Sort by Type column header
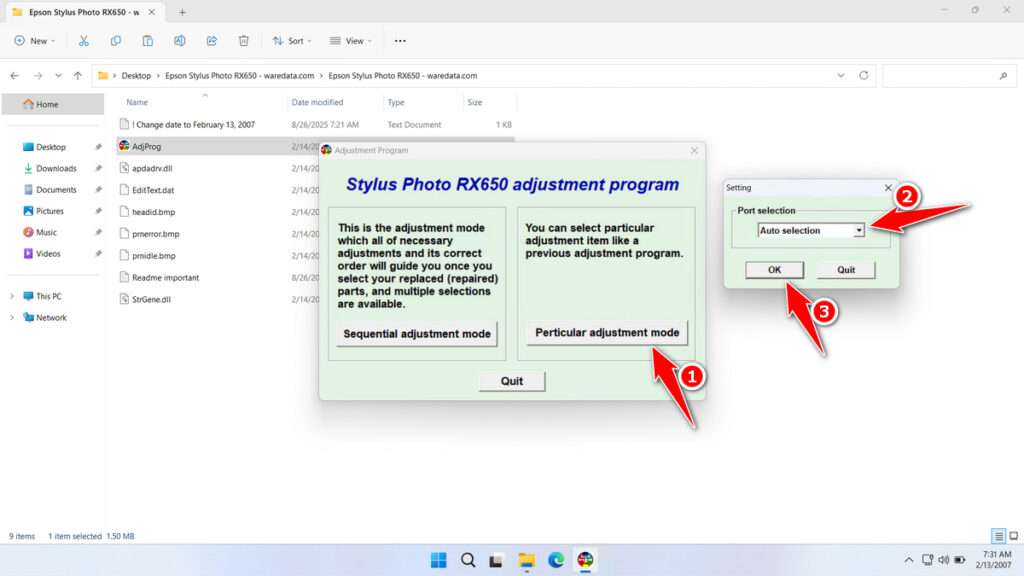 396,103
